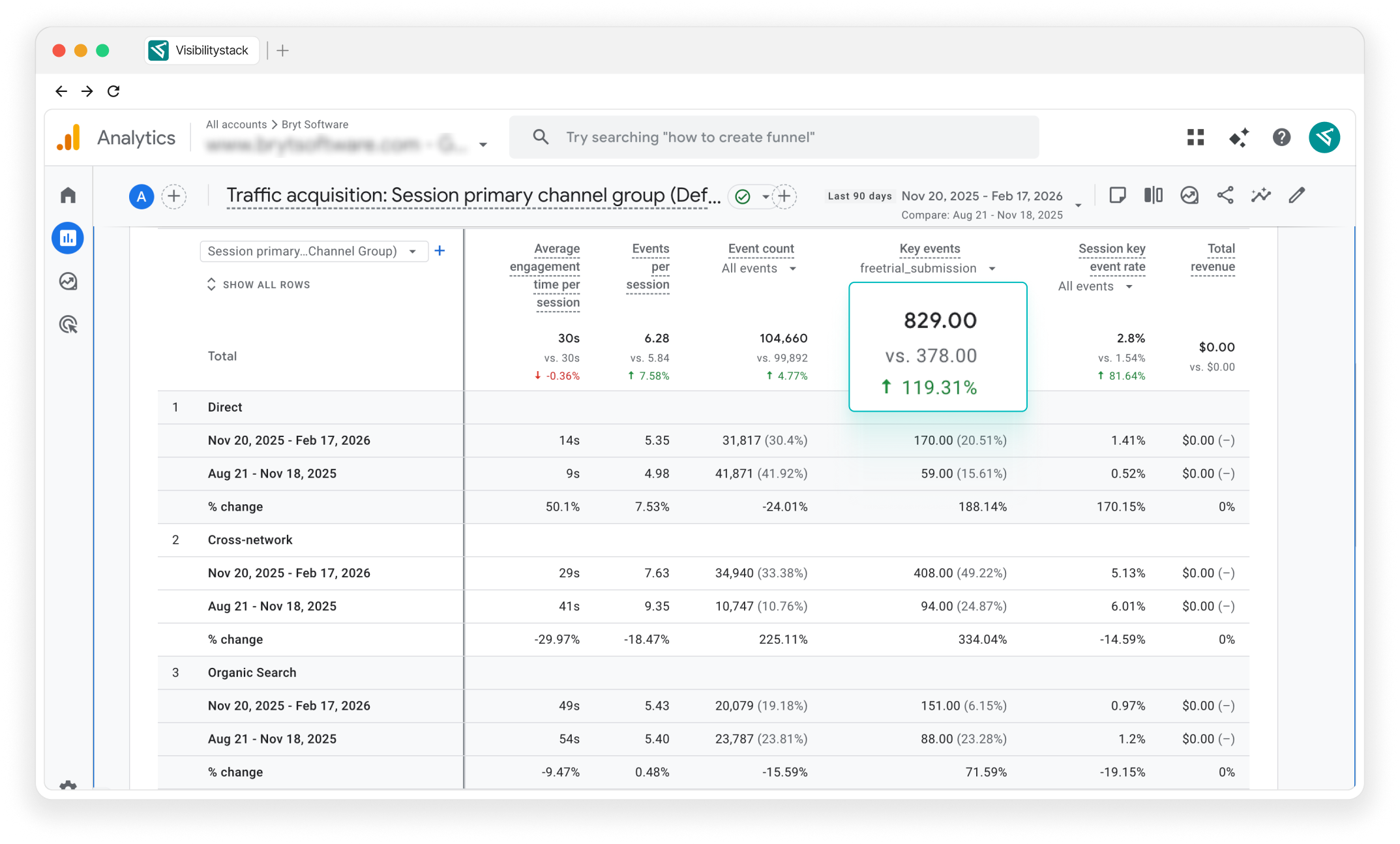Open the date range picker dropdown
1400x844 pixels.
coord(1078,205)
